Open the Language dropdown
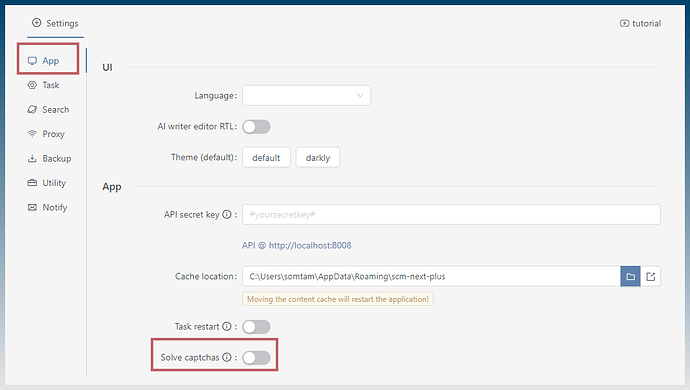 point(306,96)
